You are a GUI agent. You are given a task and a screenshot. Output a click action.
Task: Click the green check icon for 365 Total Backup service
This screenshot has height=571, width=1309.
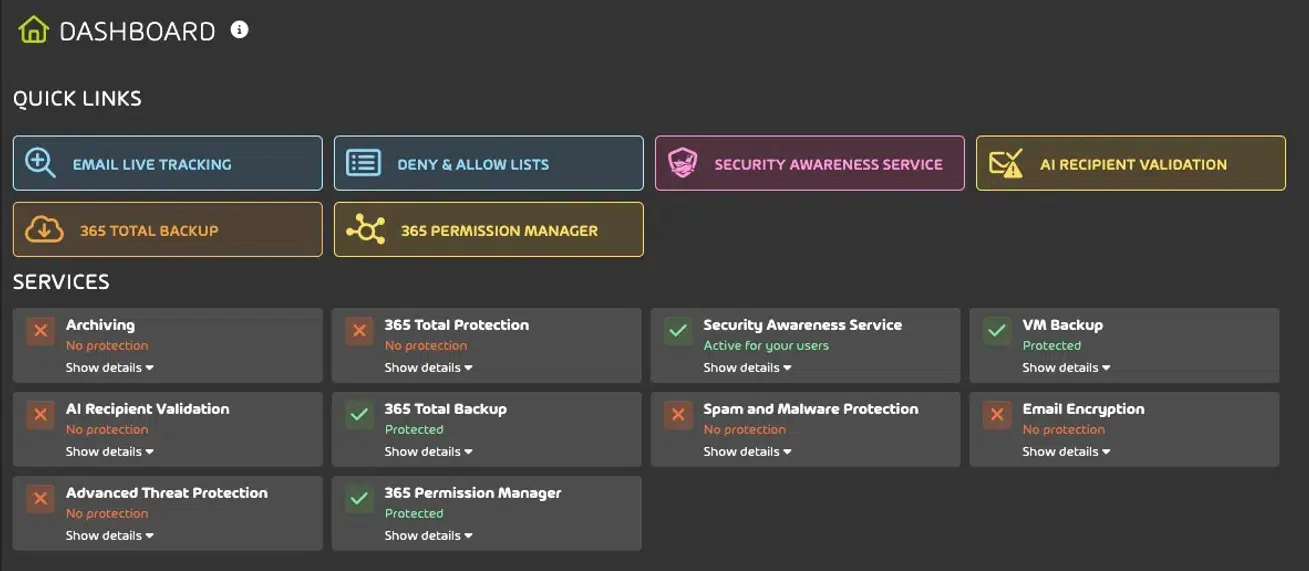pyautogui.click(x=359, y=415)
